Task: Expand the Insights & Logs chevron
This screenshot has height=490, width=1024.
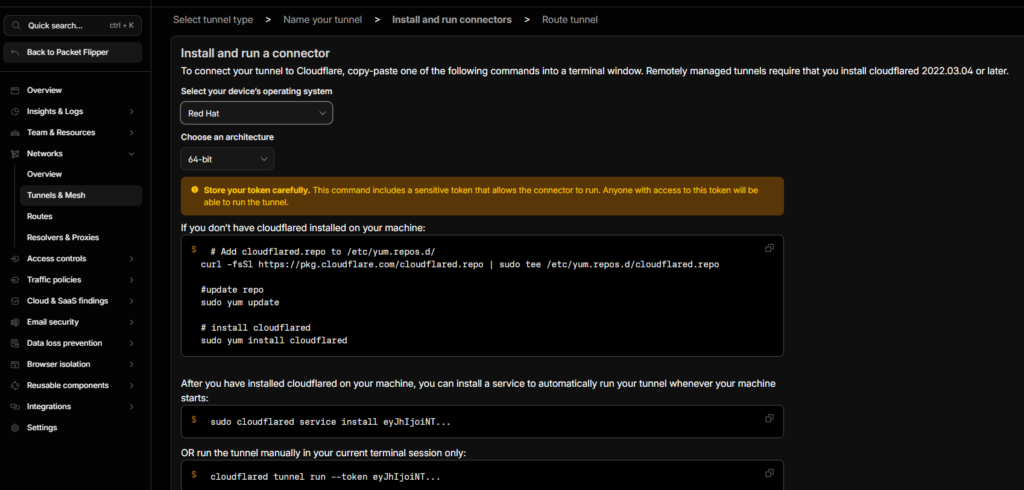Action: click(x=131, y=112)
